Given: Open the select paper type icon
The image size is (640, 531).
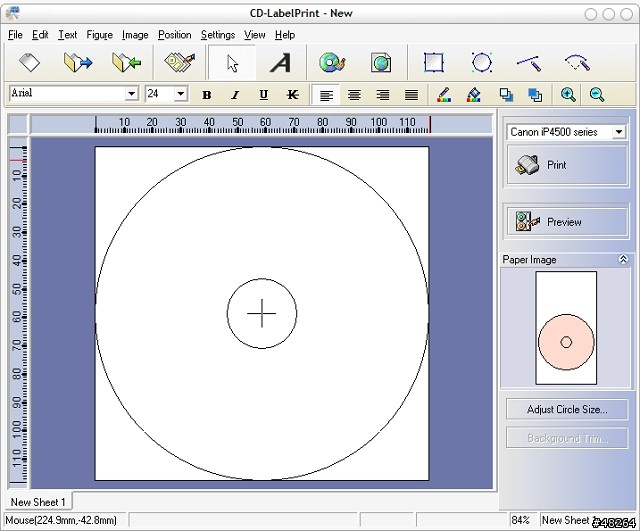Looking at the screenshot, I should coord(180,63).
